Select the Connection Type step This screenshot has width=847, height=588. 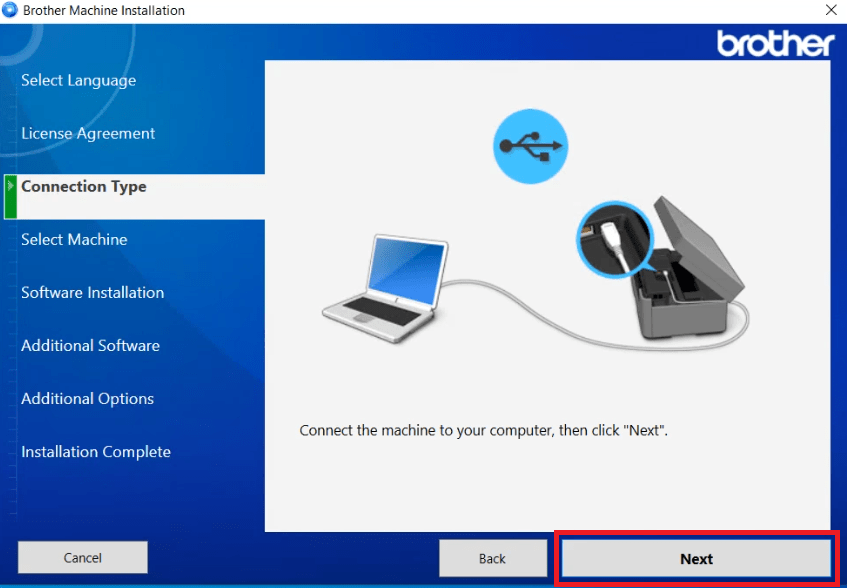[134, 197]
